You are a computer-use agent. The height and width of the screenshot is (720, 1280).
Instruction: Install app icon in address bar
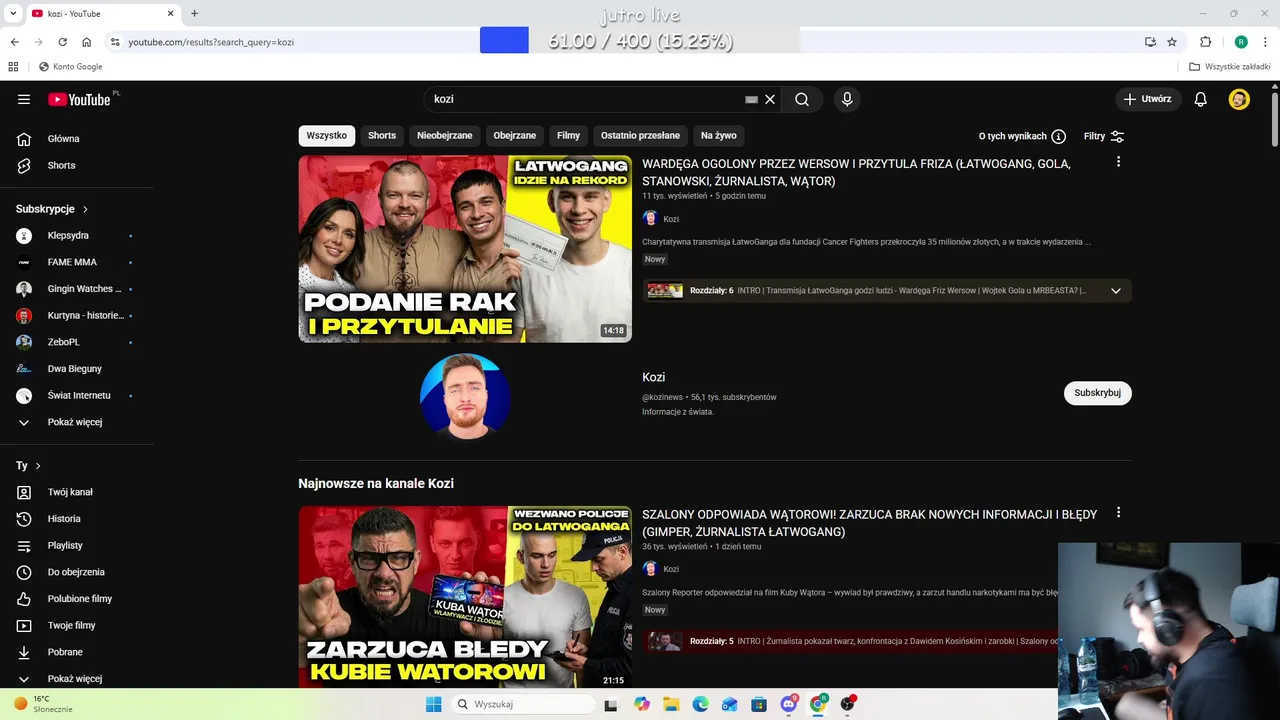coord(1150,42)
